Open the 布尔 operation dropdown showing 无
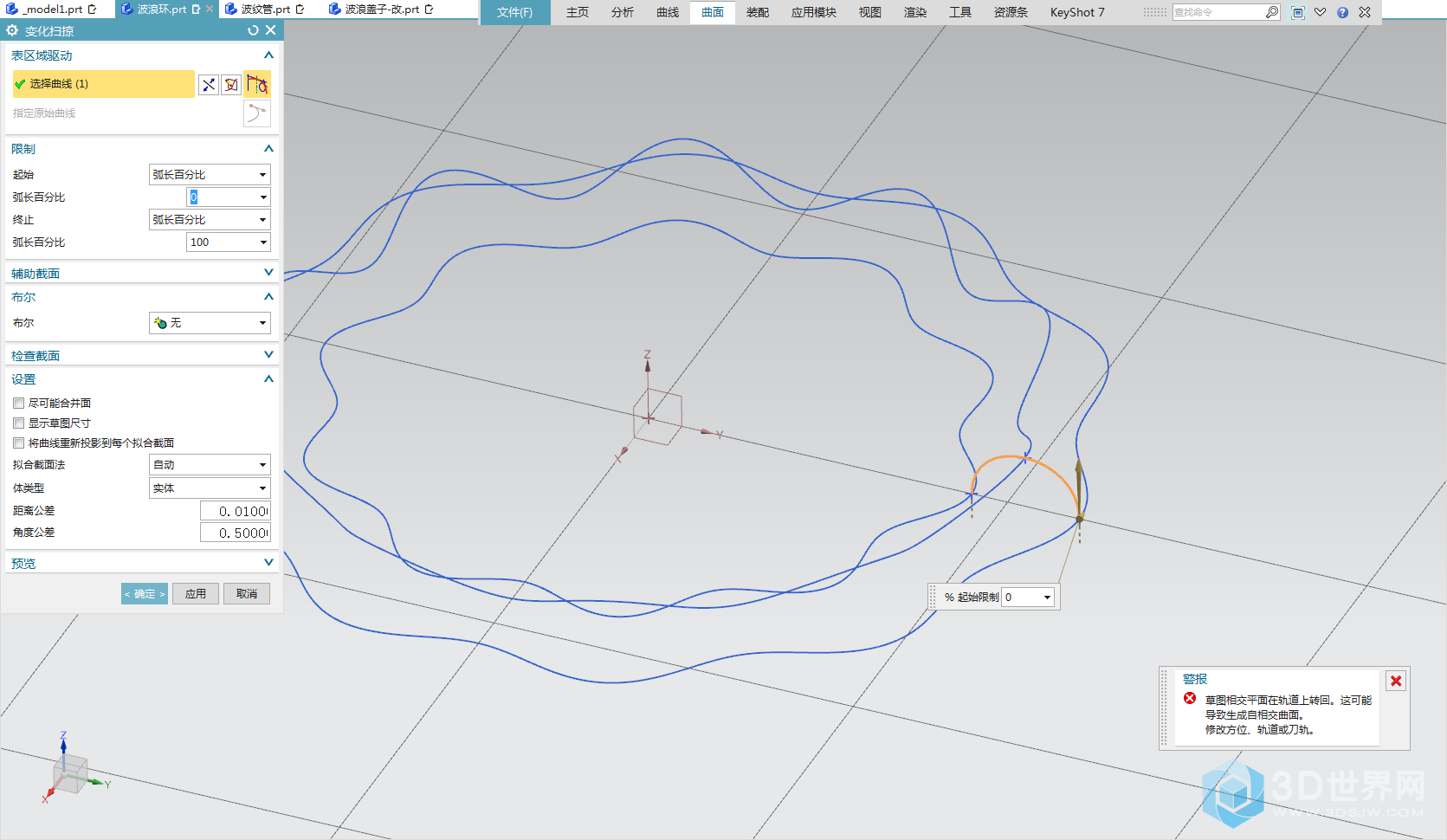This screenshot has height=840, width=1447. 210,323
